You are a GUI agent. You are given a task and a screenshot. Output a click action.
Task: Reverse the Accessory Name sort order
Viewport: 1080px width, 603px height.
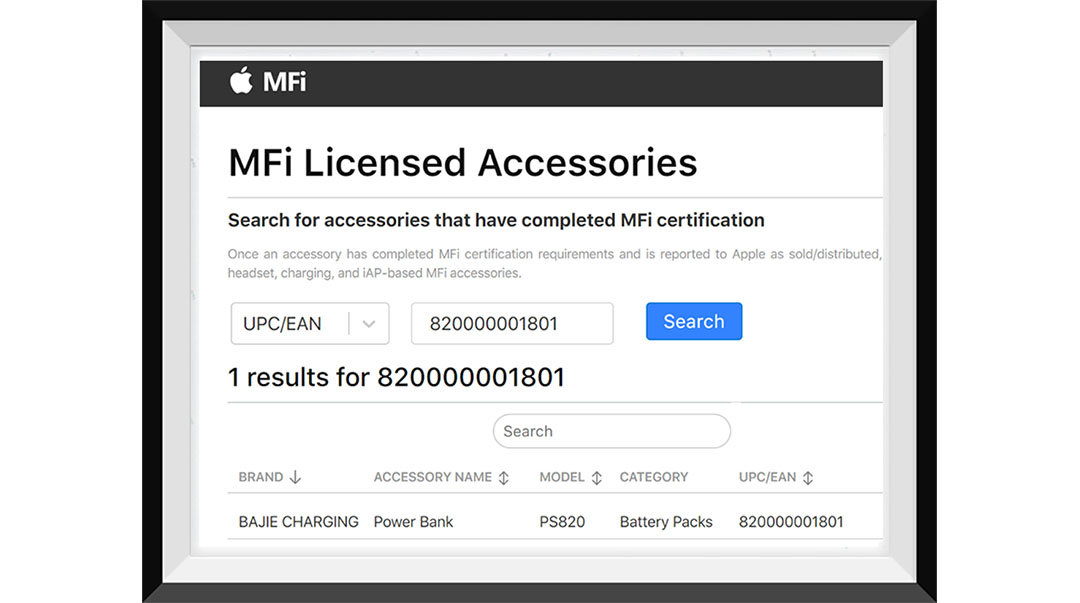503,477
